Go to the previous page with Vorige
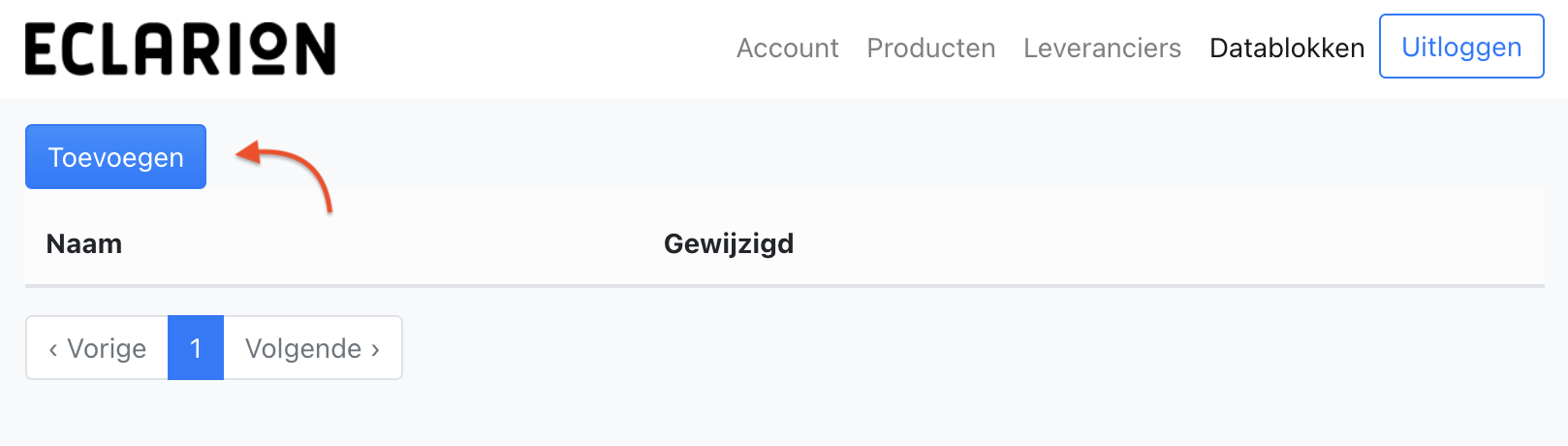Viewport: 1568px width, 446px height. [97, 348]
